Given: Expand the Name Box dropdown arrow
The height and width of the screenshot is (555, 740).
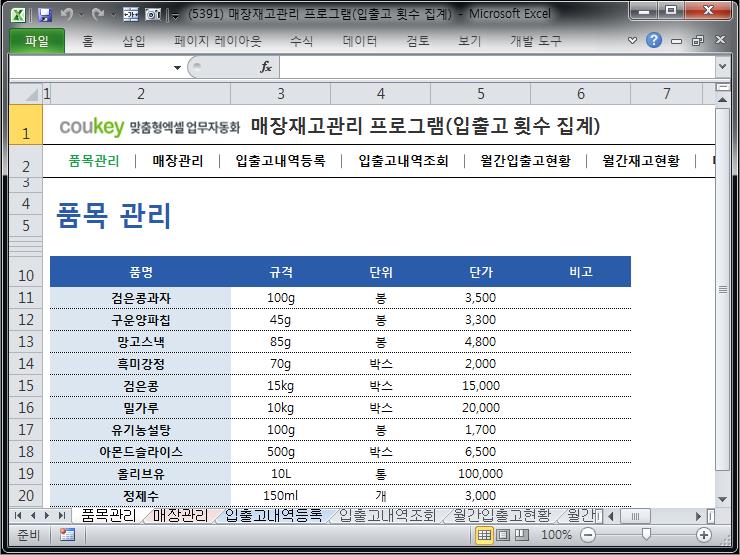Looking at the screenshot, I should click(177, 67).
